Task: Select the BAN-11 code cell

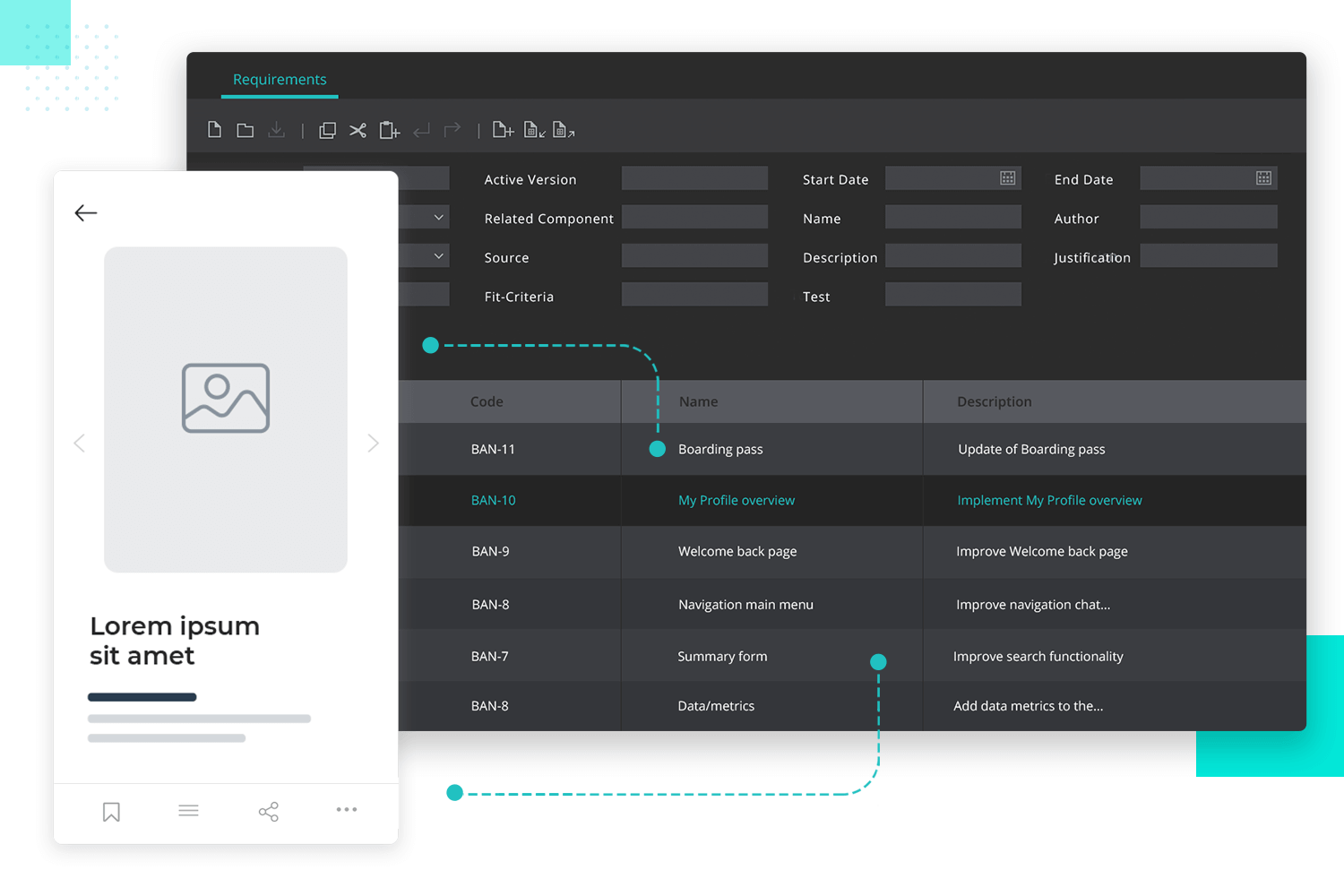Action: point(493,449)
